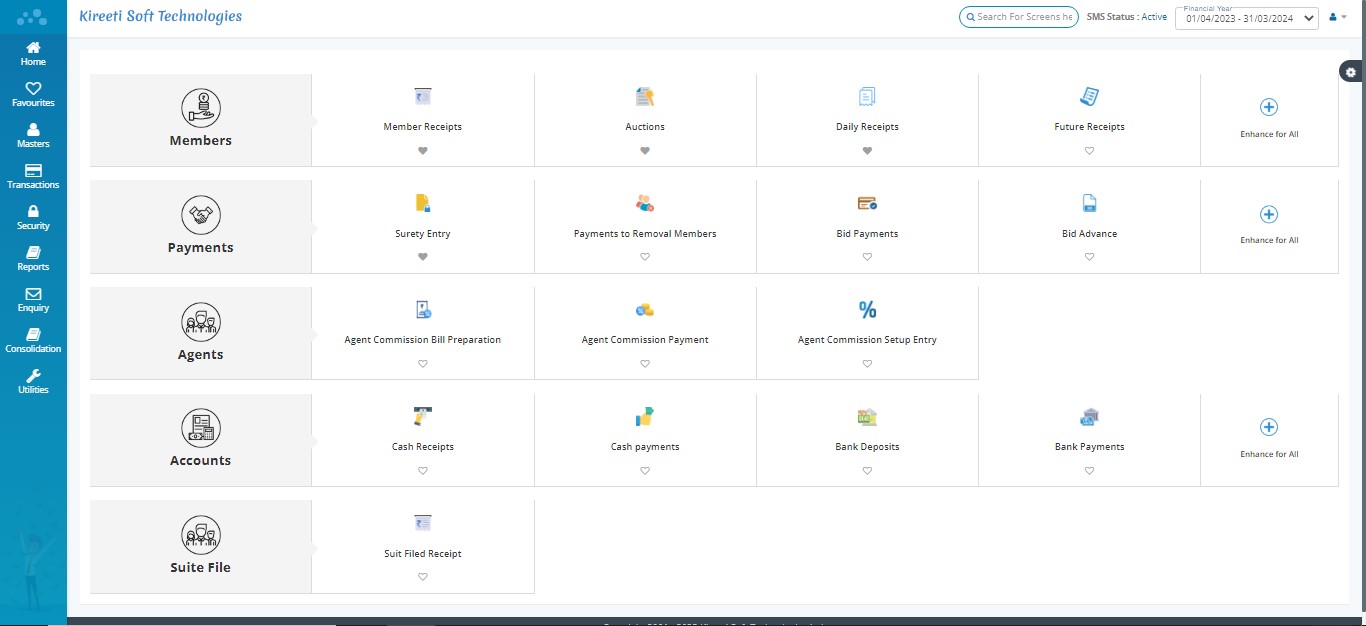Mark Future Receipts as favourite with heart
This screenshot has height=626, width=1366.
click(x=1089, y=151)
